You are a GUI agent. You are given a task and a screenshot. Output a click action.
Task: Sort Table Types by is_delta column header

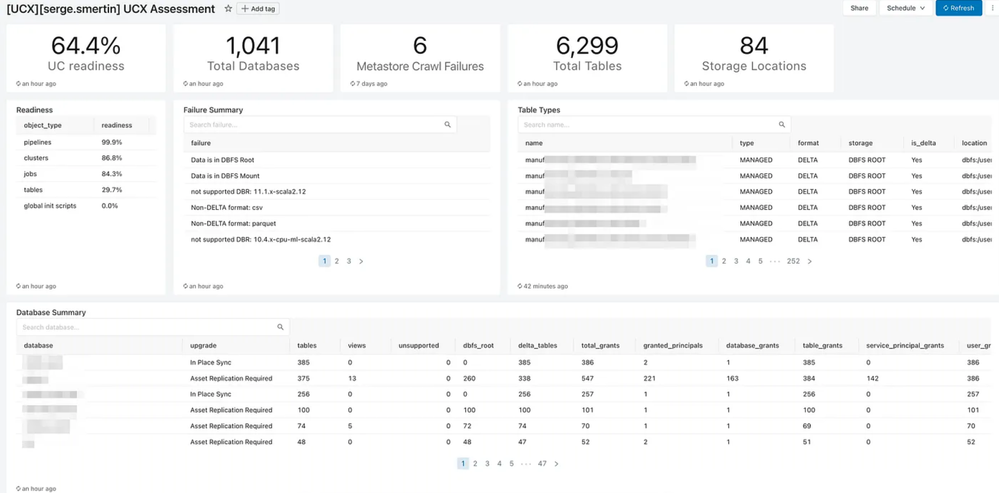tap(929, 143)
